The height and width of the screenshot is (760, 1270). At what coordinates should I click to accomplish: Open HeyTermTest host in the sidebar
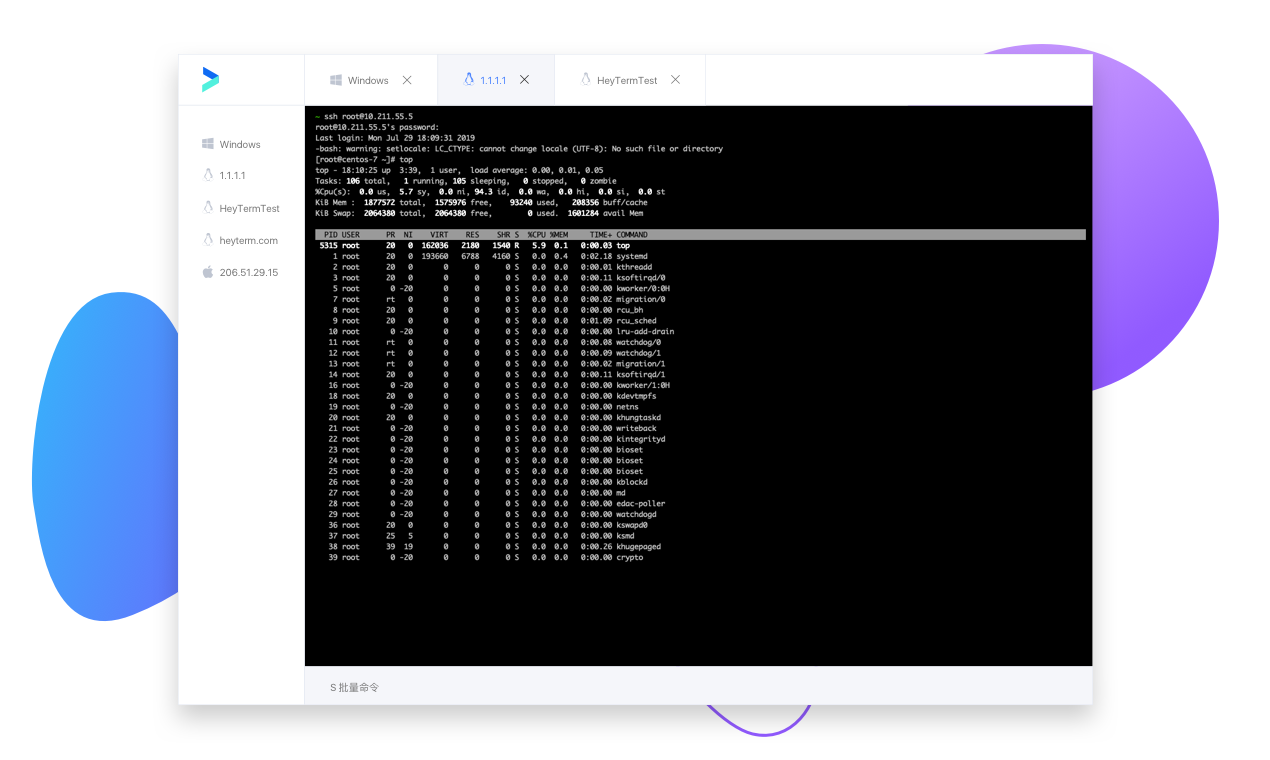tap(241, 208)
